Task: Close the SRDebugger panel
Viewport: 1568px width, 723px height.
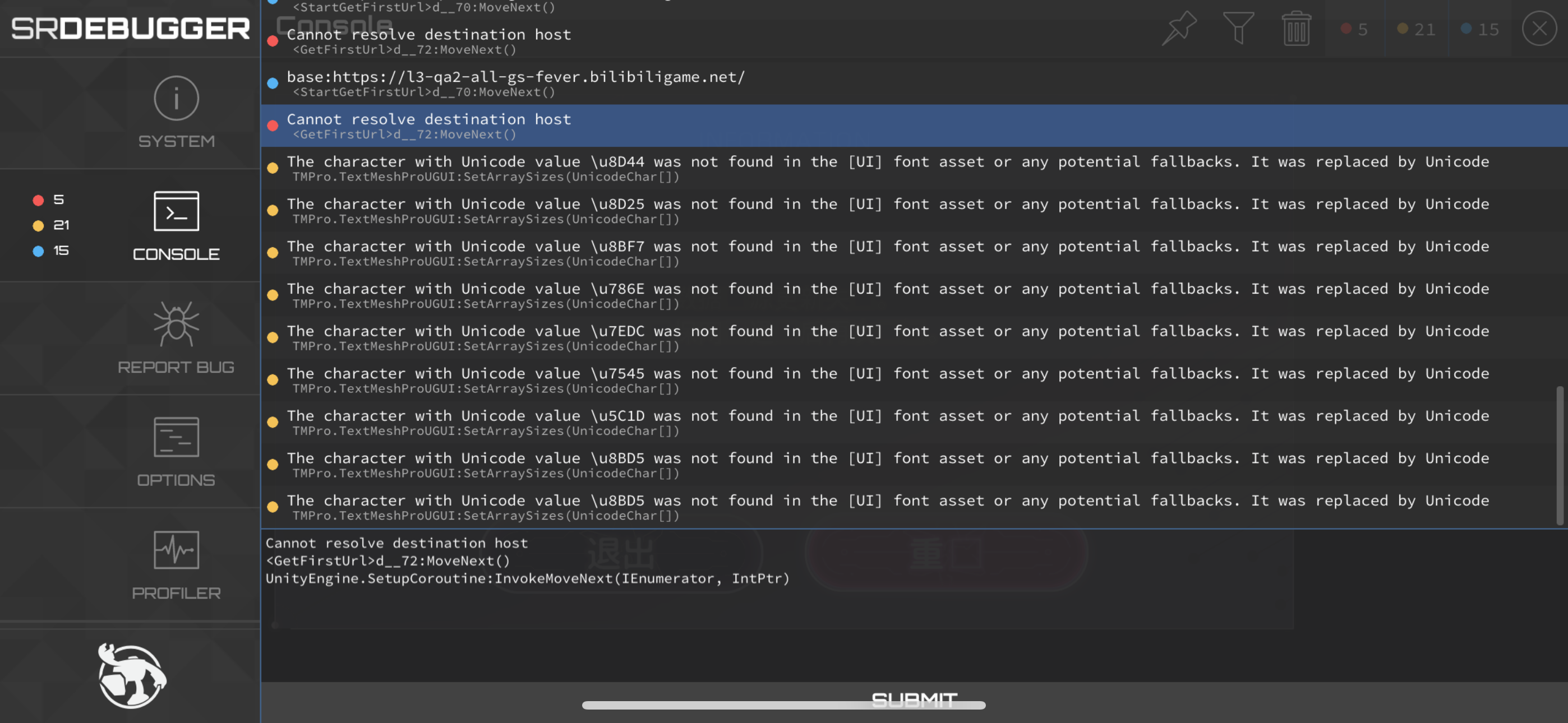Action: pyautogui.click(x=1539, y=28)
